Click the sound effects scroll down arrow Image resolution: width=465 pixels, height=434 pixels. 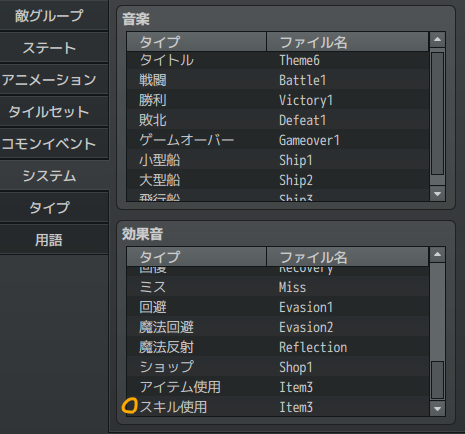coord(437,409)
